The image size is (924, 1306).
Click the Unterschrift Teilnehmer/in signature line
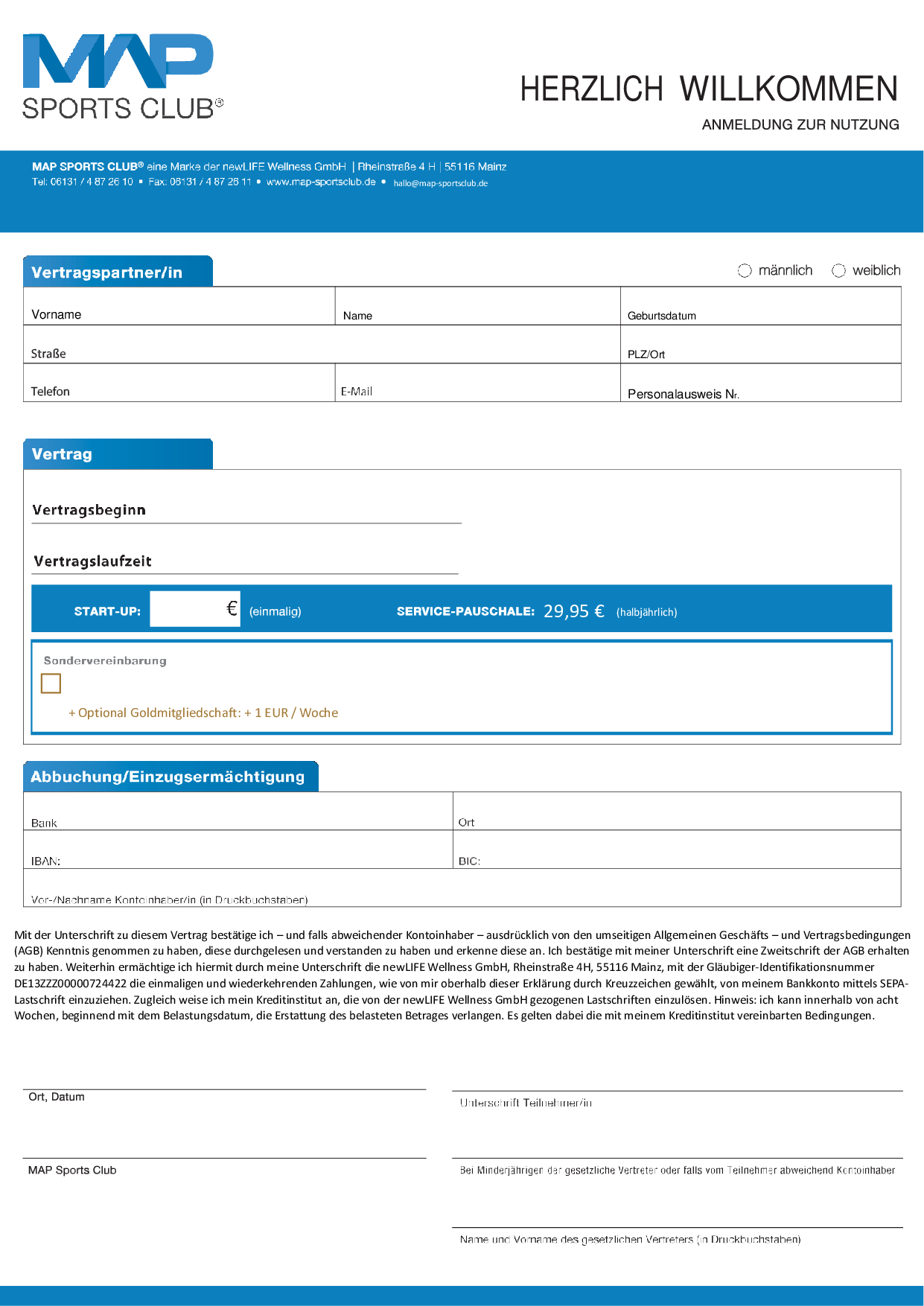click(677, 1092)
